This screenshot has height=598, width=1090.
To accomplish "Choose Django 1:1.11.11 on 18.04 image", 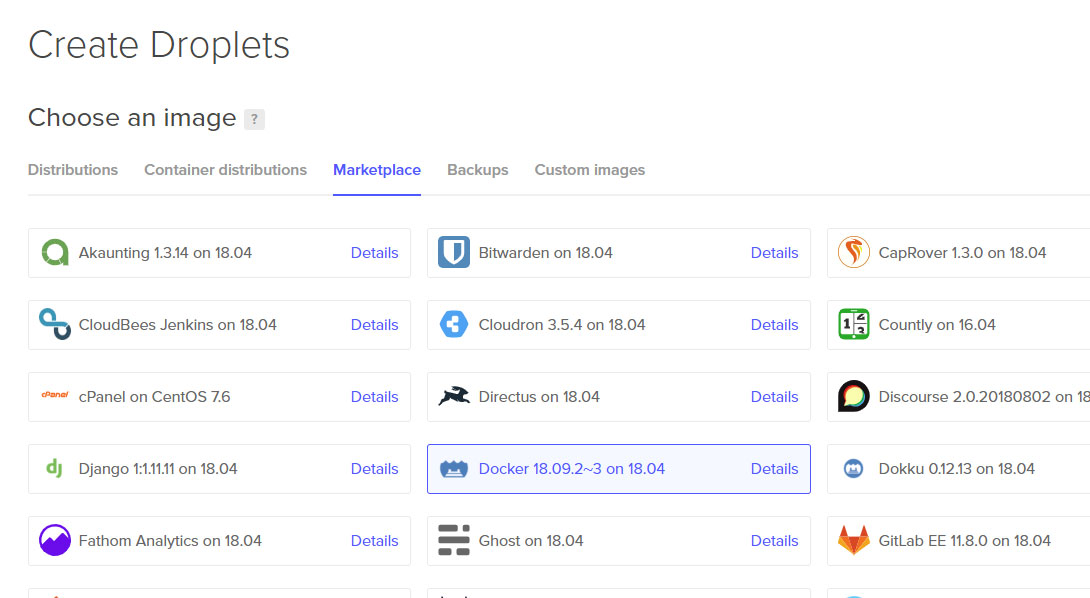I will click(219, 469).
